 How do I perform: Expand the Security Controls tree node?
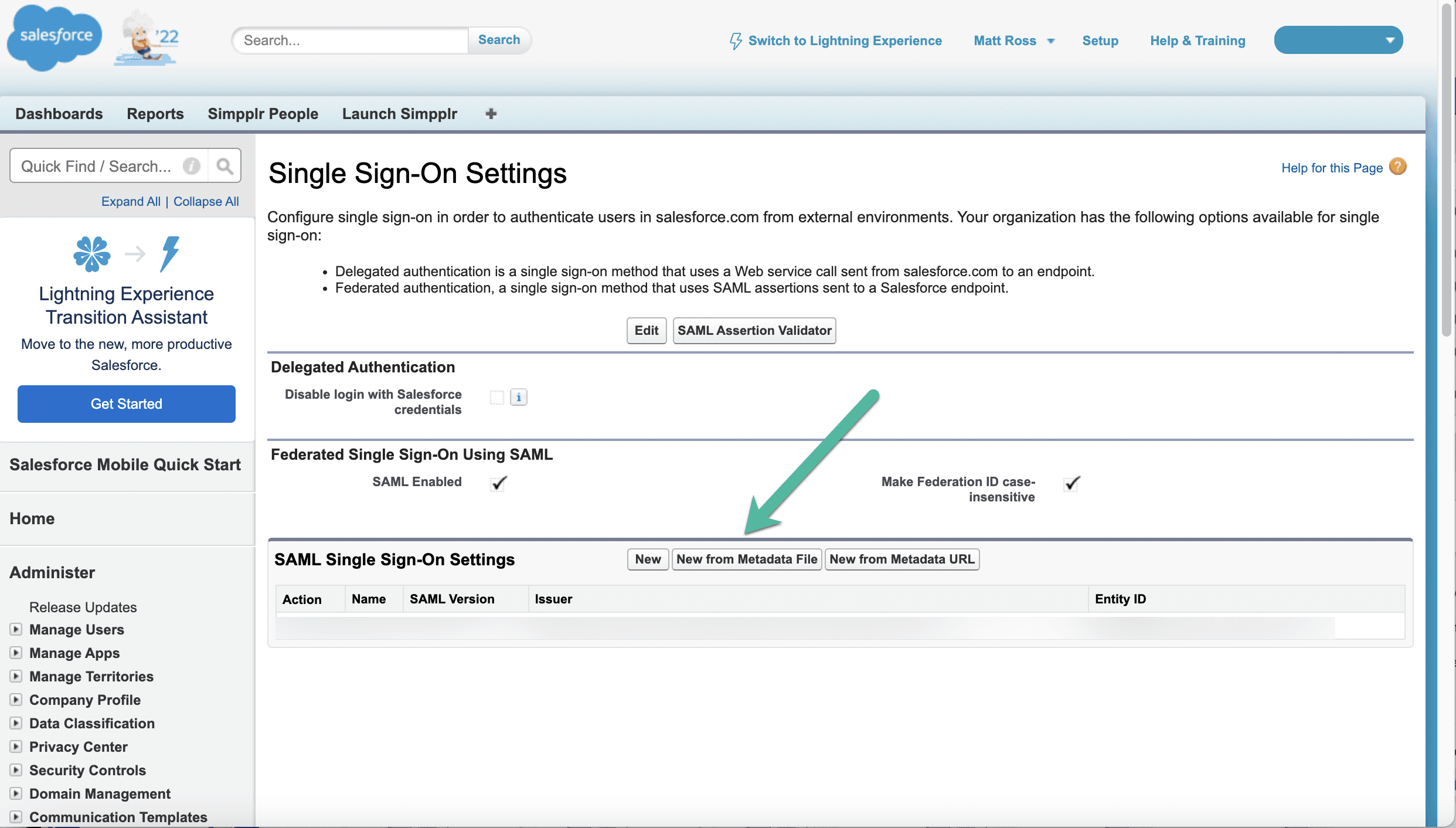pos(16,770)
